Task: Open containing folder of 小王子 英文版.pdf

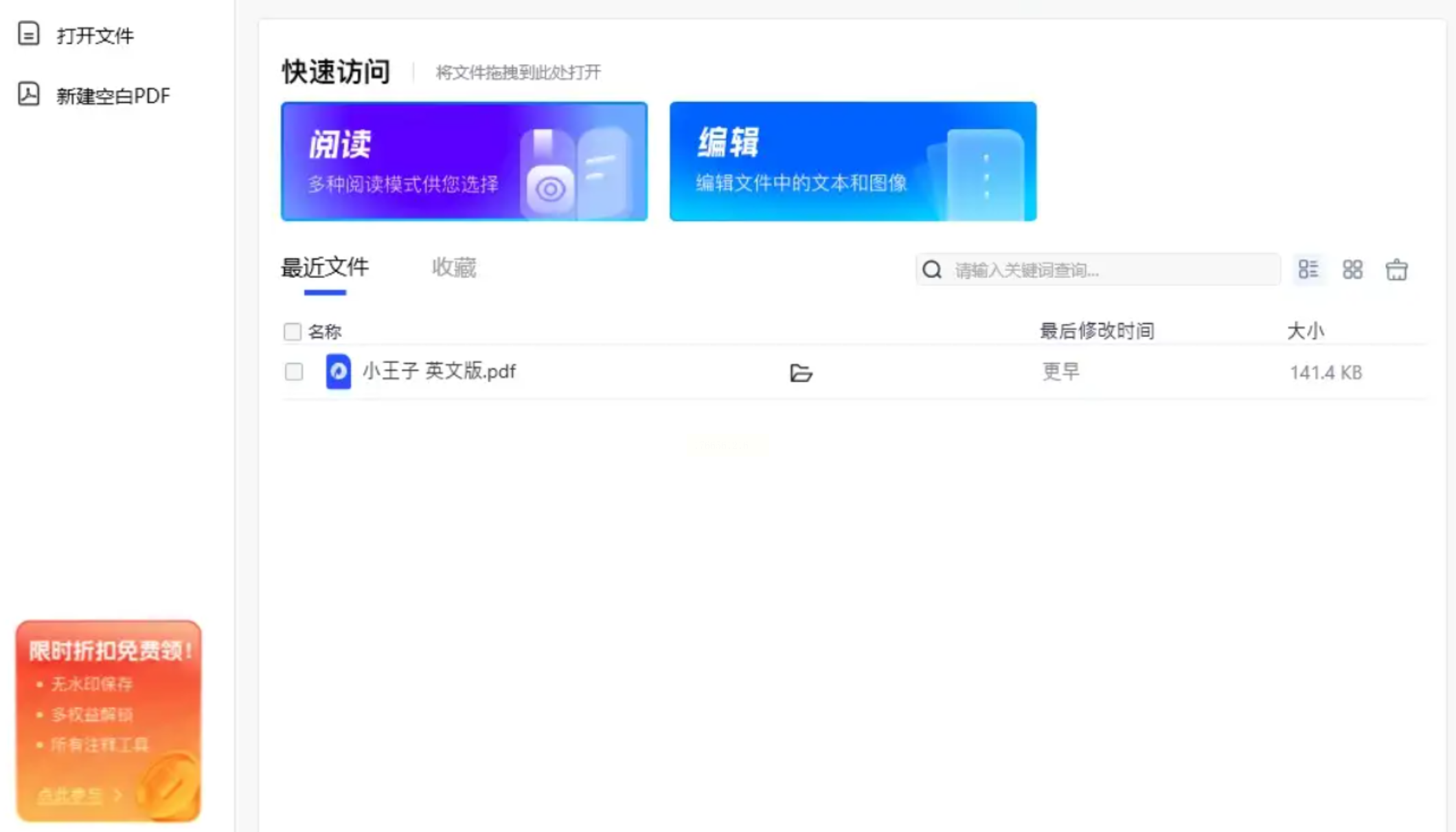Action: pyautogui.click(x=801, y=373)
